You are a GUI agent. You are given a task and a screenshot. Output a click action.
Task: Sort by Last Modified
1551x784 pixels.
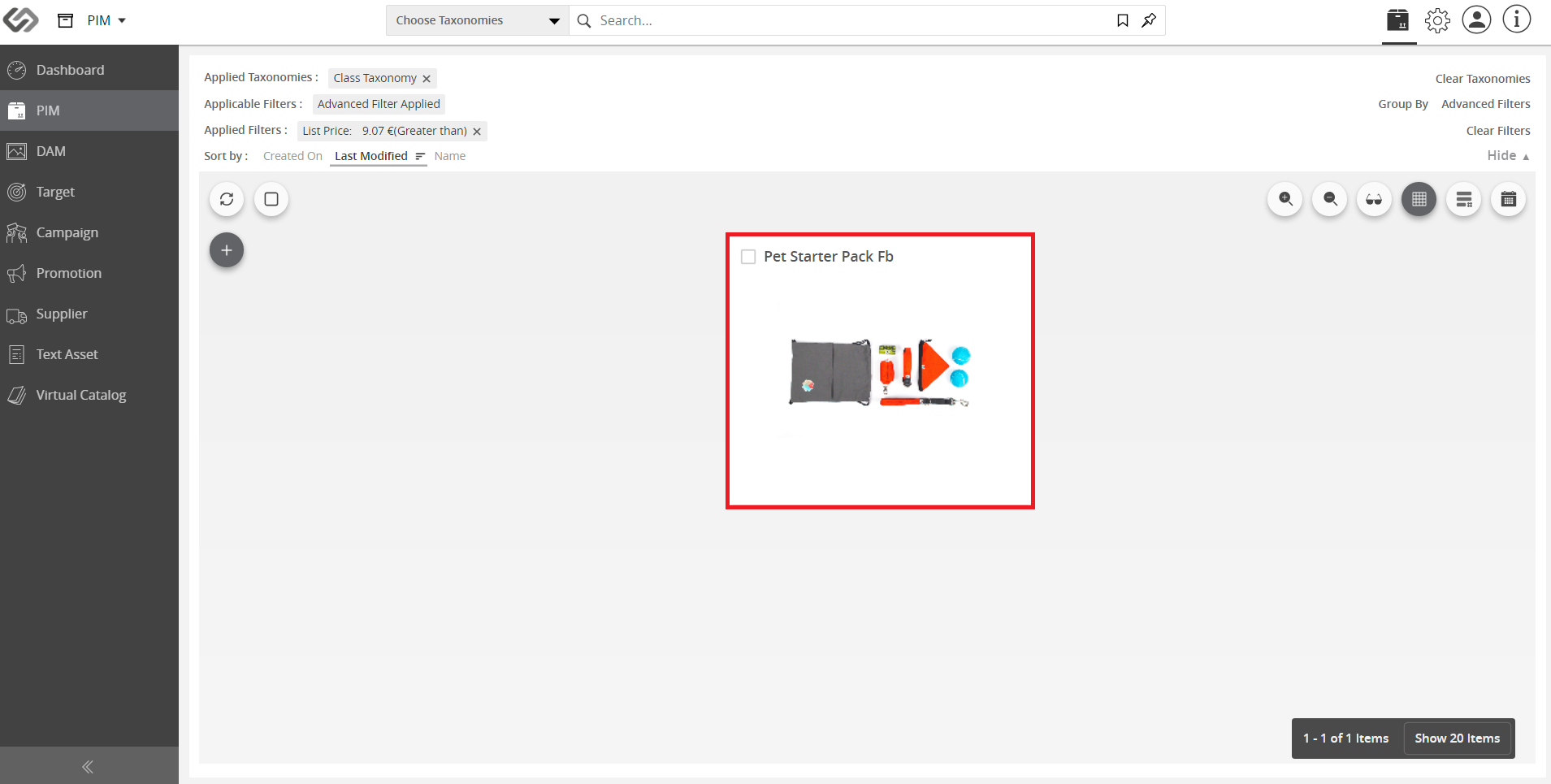pyautogui.click(x=371, y=156)
